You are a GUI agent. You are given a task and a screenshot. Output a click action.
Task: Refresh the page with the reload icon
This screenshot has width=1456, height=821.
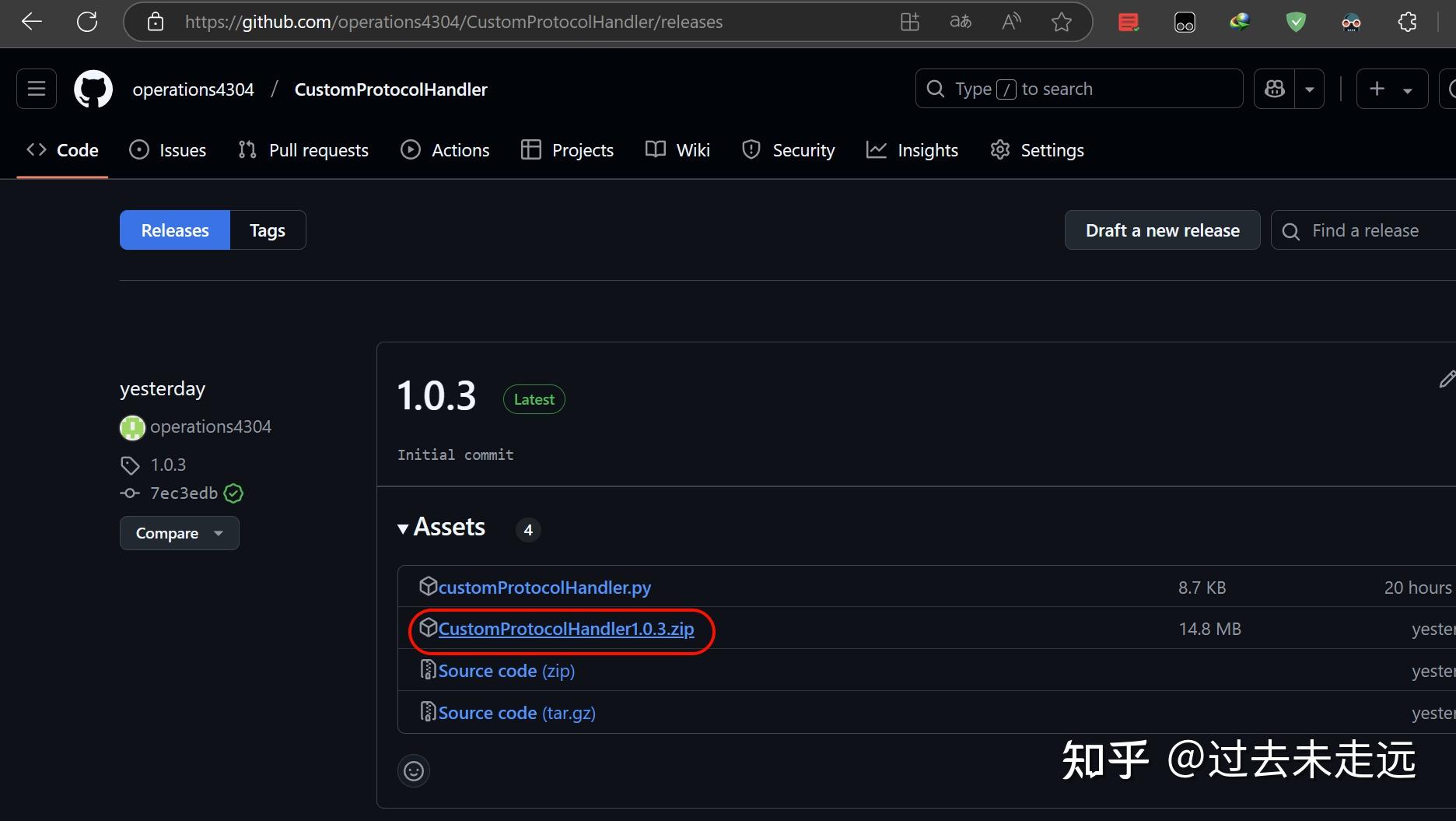87,21
